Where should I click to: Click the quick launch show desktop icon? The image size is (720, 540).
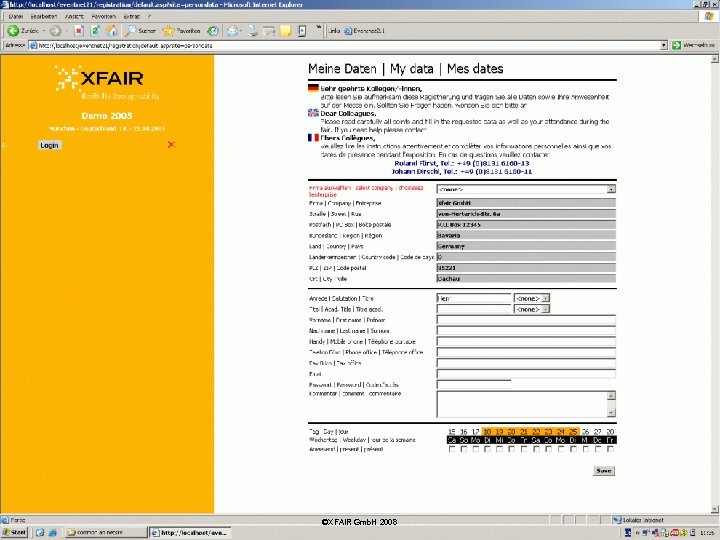tap(40, 533)
